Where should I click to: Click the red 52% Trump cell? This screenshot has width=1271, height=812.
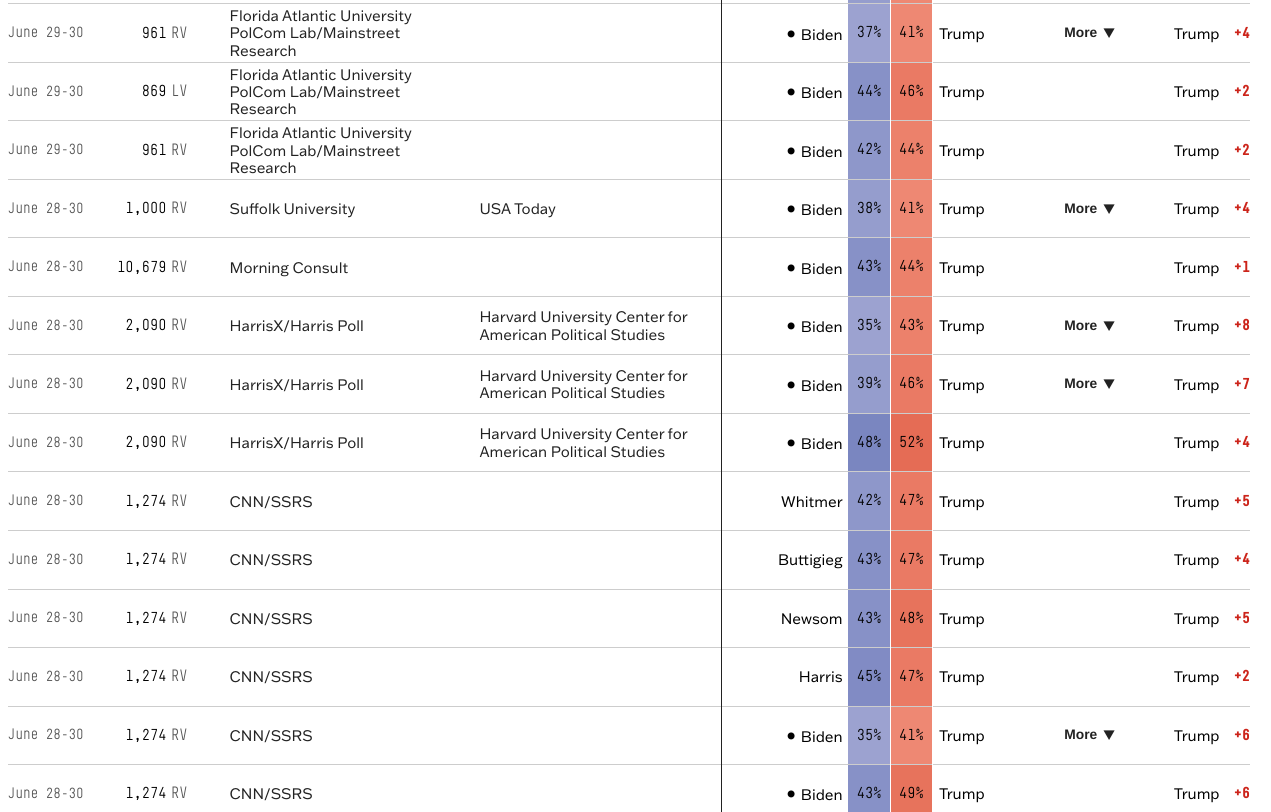pyautogui.click(x=911, y=442)
